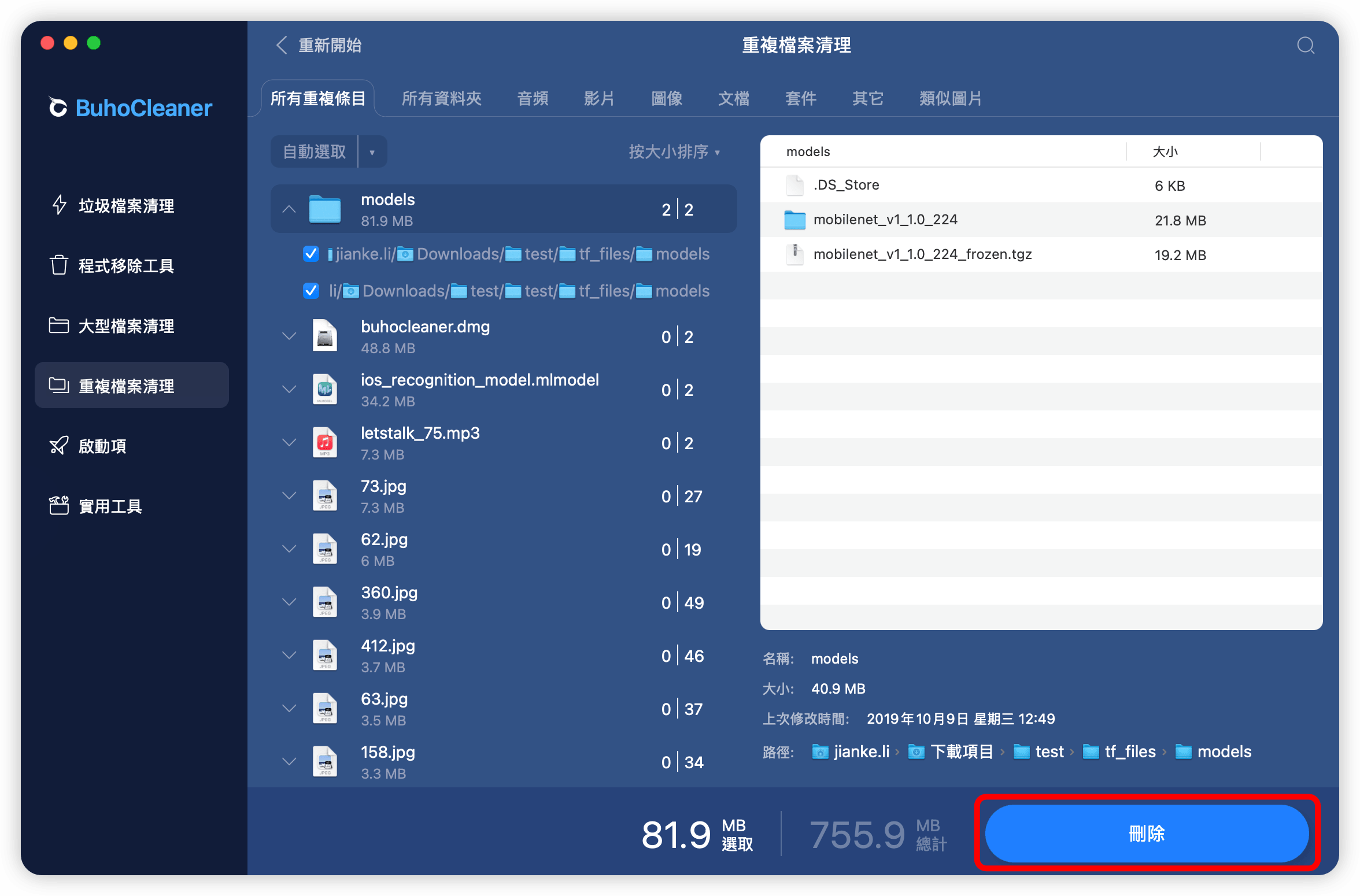The width and height of the screenshot is (1360, 896).
Task: Click the 自動選取 button
Action: (315, 152)
